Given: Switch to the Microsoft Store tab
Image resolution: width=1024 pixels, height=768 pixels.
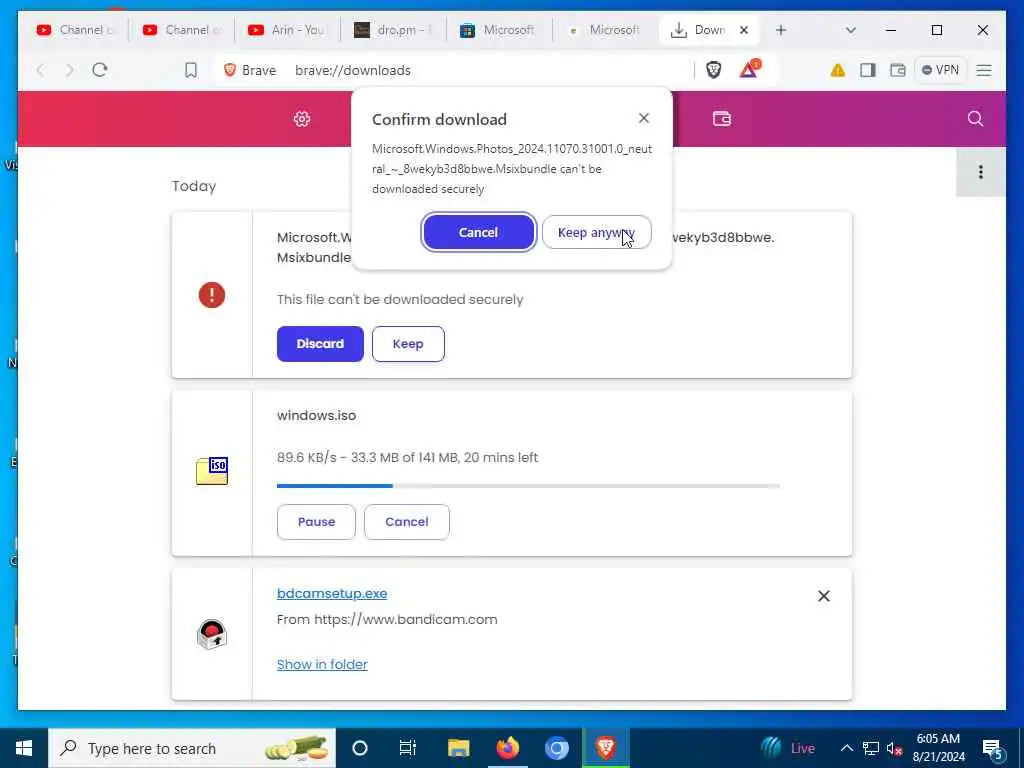Looking at the screenshot, I should coord(499,30).
